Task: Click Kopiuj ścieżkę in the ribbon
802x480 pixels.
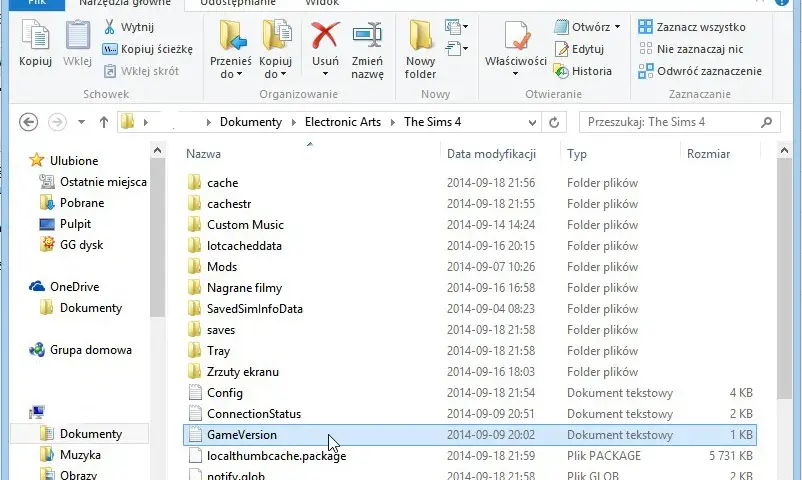Action: coord(148,49)
